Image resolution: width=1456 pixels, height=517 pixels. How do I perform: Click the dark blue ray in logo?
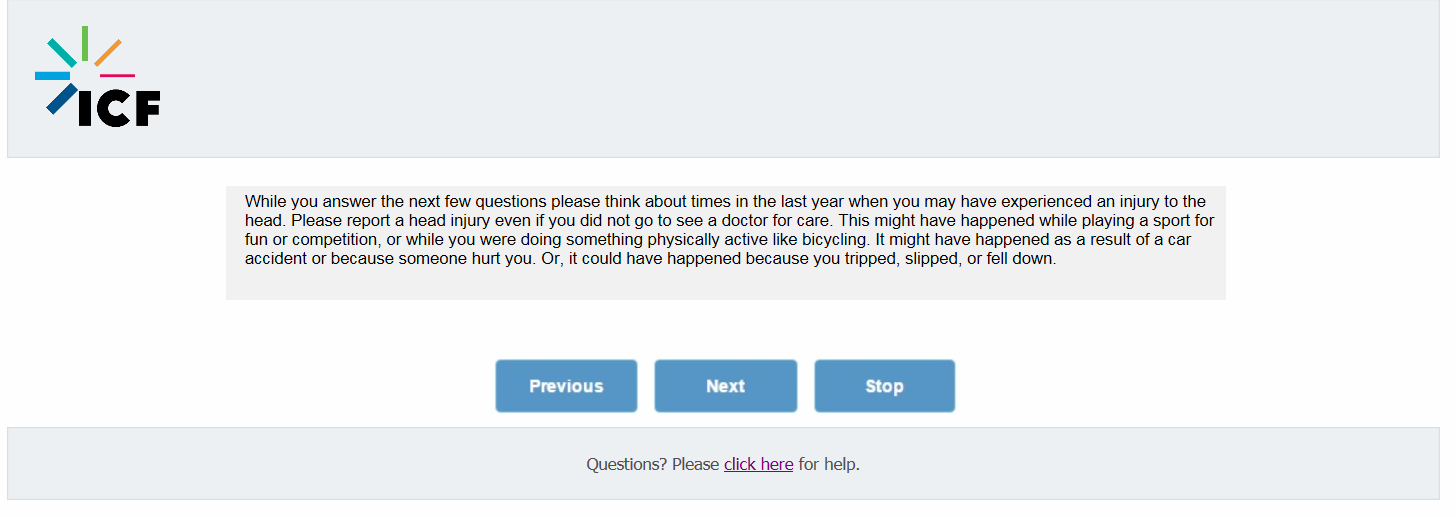click(x=61, y=98)
